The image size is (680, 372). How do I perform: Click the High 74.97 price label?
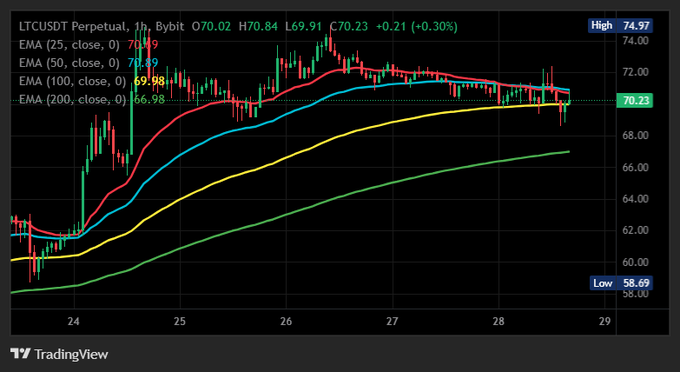pos(621,26)
